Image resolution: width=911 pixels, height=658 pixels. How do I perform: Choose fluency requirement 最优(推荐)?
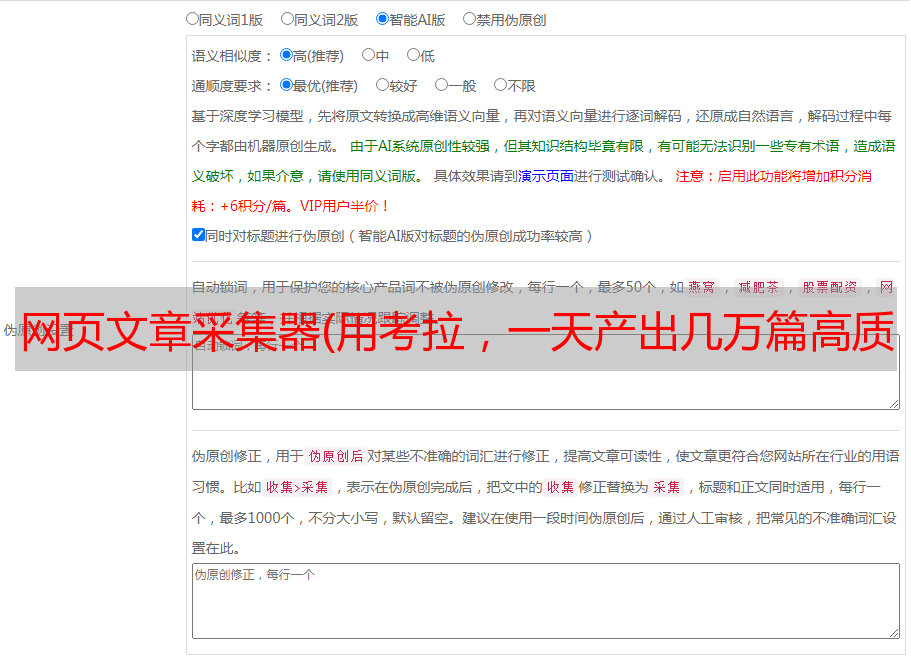coord(286,85)
